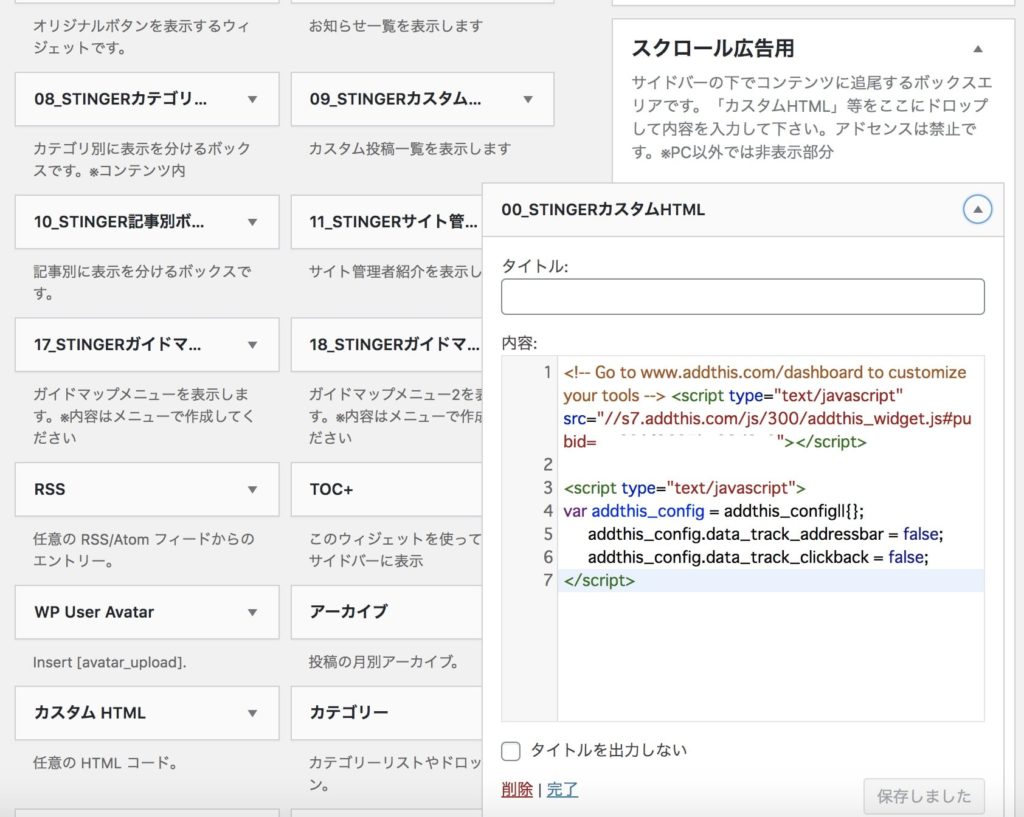Expand the WP User Avatar widget arrow

[x=252, y=613]
